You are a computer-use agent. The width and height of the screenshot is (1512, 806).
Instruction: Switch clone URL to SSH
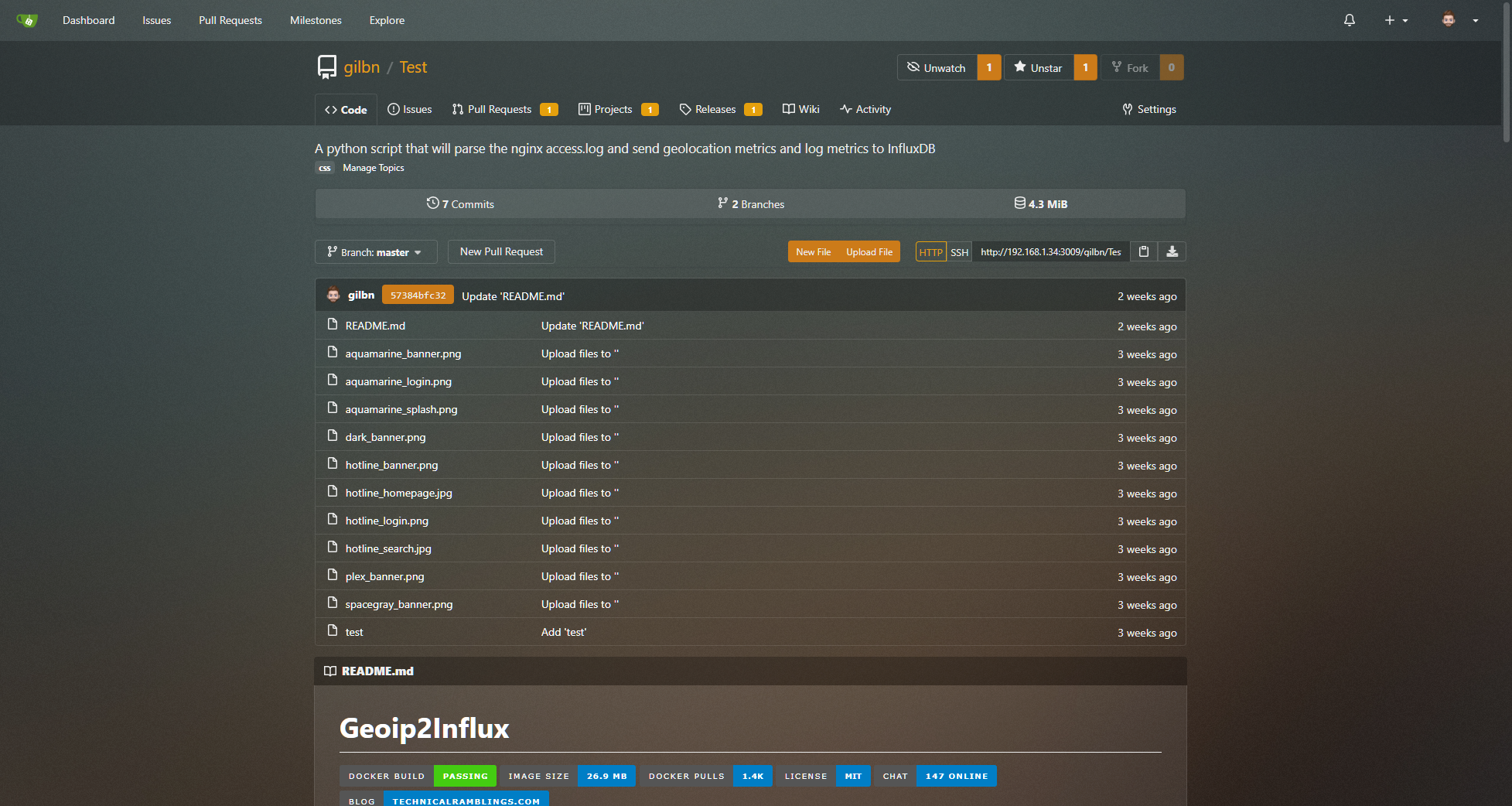point(959,252)
